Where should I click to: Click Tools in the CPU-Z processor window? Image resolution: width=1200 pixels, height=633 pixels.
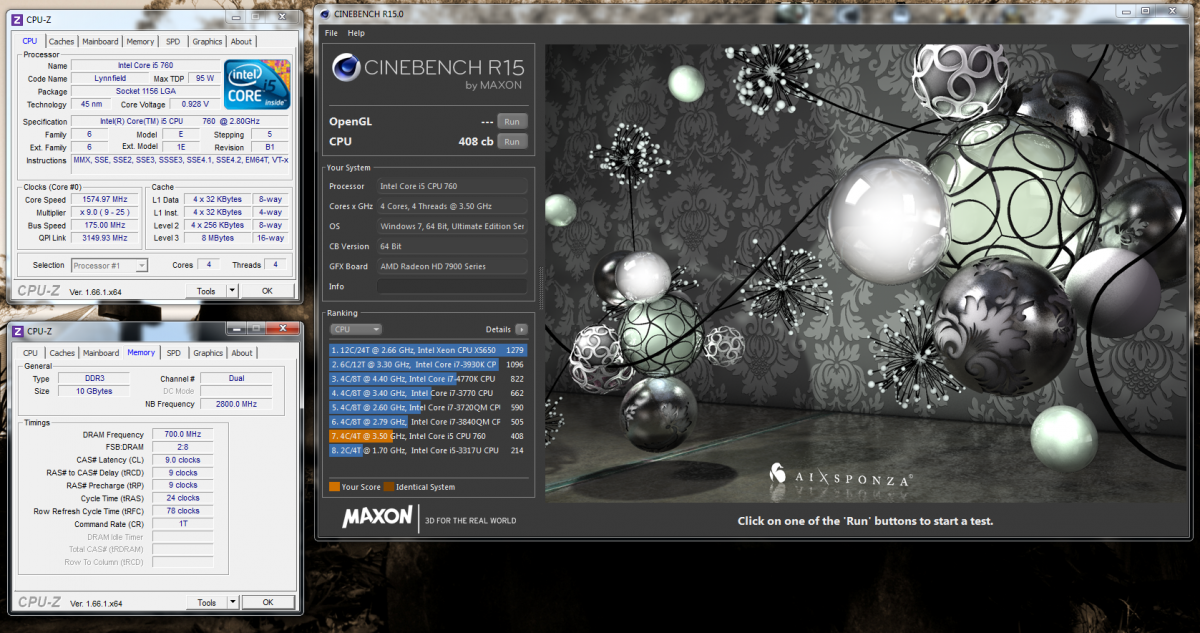(x=206, y=291)
